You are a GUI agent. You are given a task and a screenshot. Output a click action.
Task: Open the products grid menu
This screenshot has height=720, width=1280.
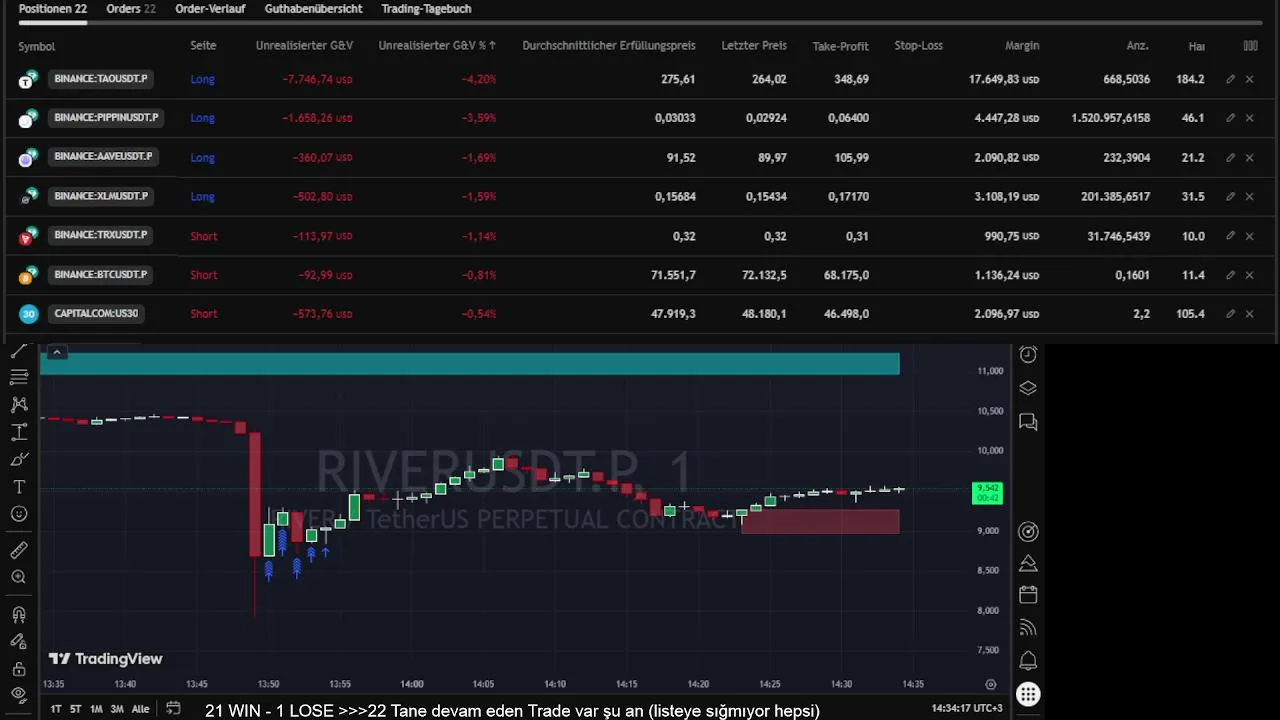[1028, 694]
